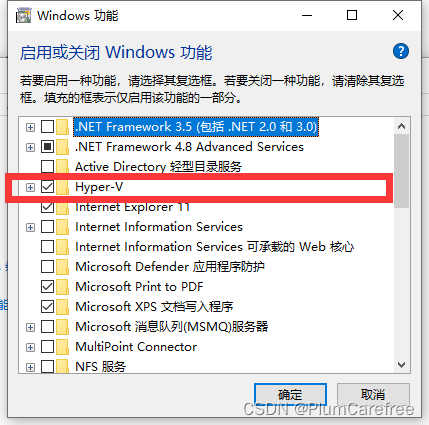Disable the Microsoft XPS 文档写入程序 checkbox
This screenshot has height=425, width=429.
[47, 307]
